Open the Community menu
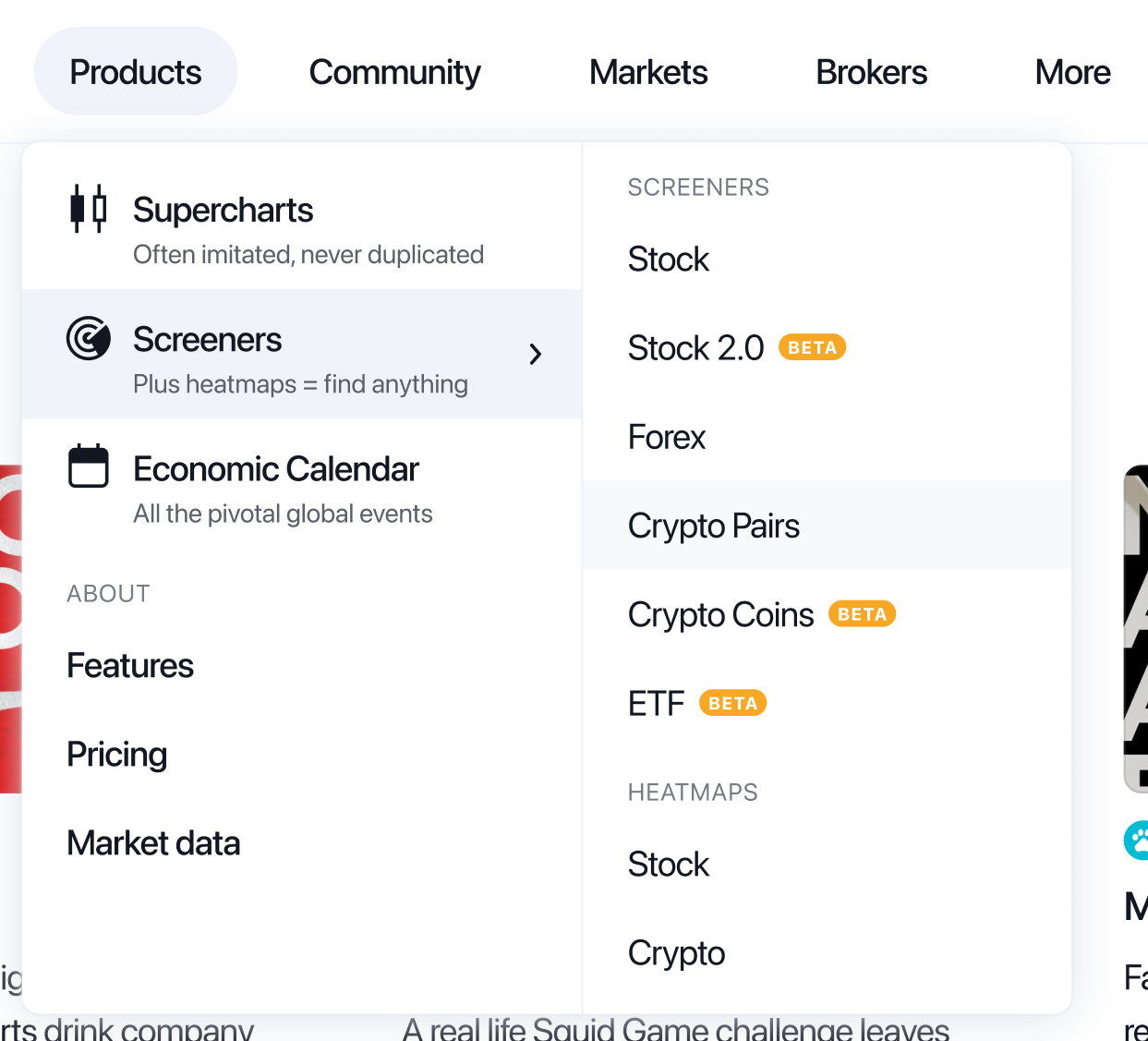 394,72
